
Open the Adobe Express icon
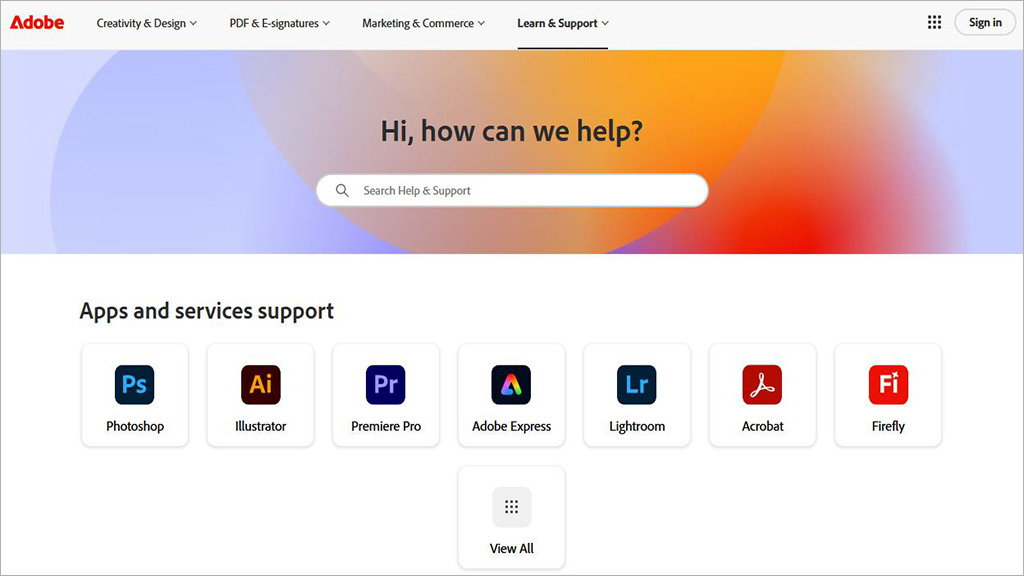point(511,385)
